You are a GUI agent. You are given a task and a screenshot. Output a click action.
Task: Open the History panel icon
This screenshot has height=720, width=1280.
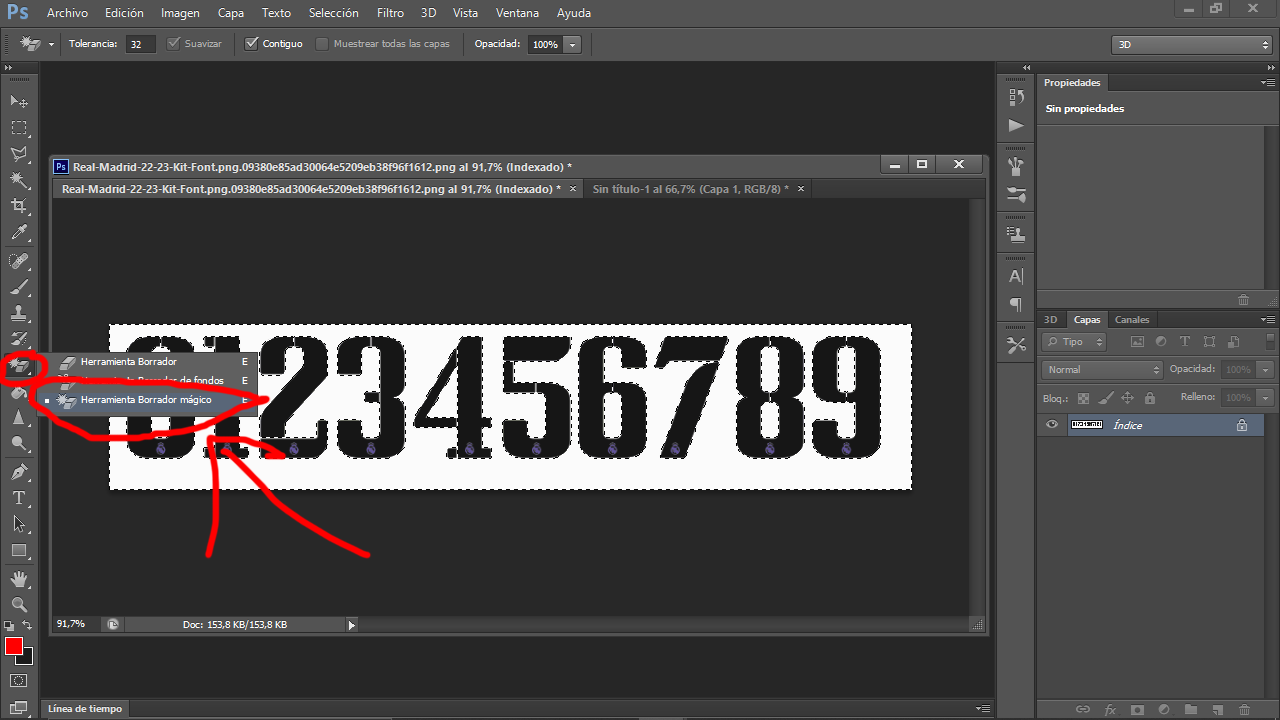coord(1017,97)
